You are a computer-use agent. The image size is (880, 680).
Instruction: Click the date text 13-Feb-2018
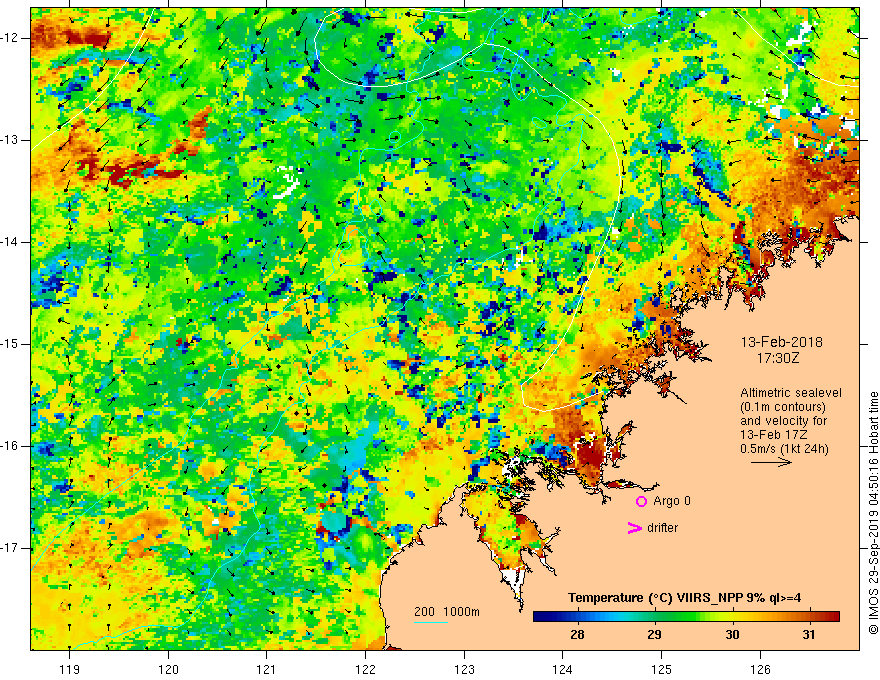coord(781,342)
